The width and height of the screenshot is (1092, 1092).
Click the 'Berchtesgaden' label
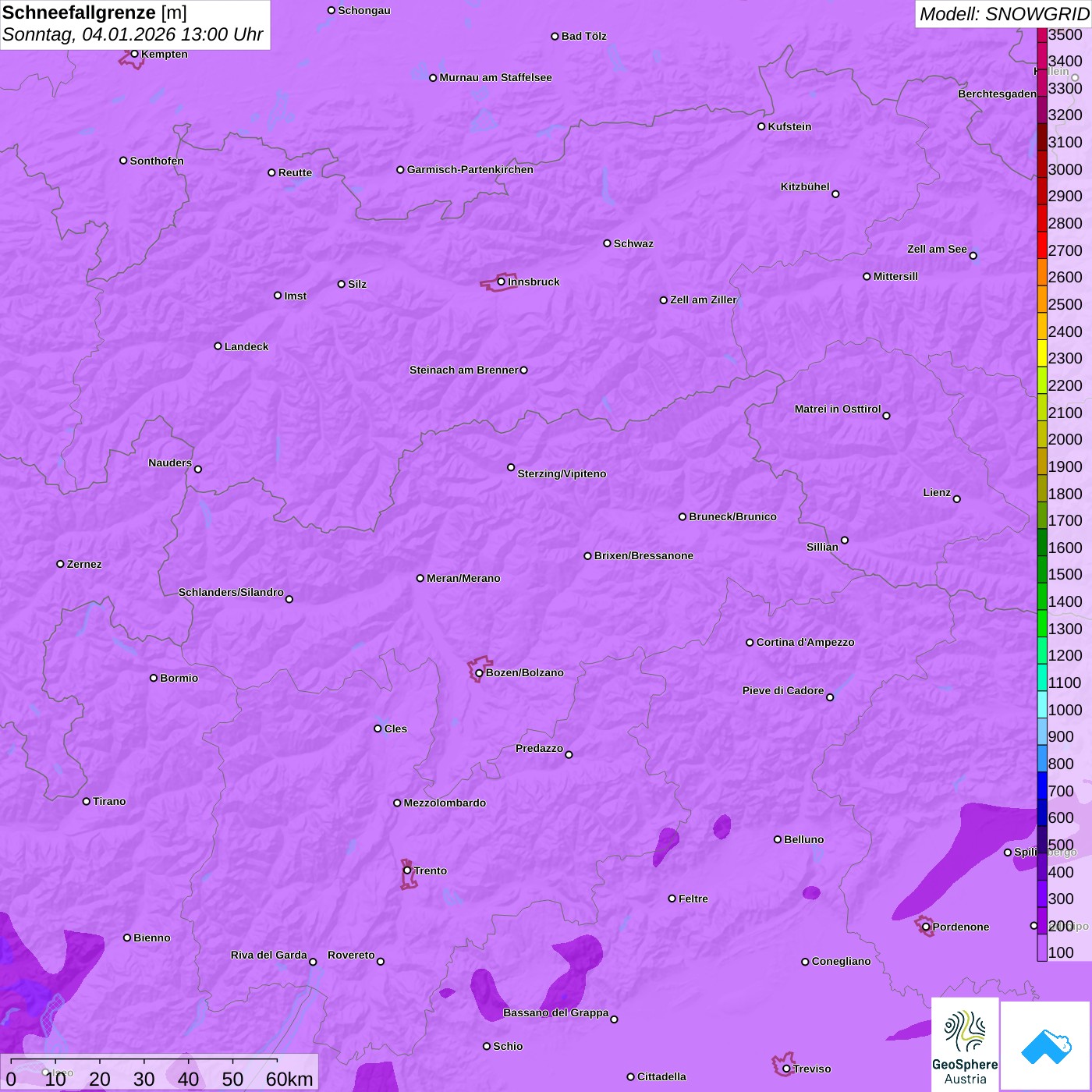(997, 94)
